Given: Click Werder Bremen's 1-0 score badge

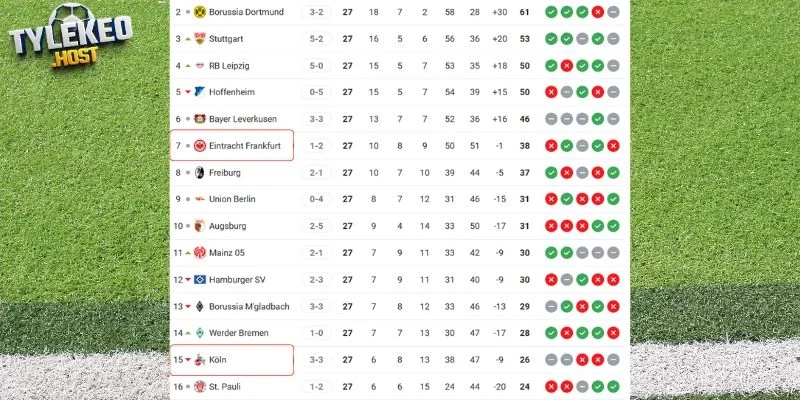Looking at the screenshot, I should coord(317,332).
